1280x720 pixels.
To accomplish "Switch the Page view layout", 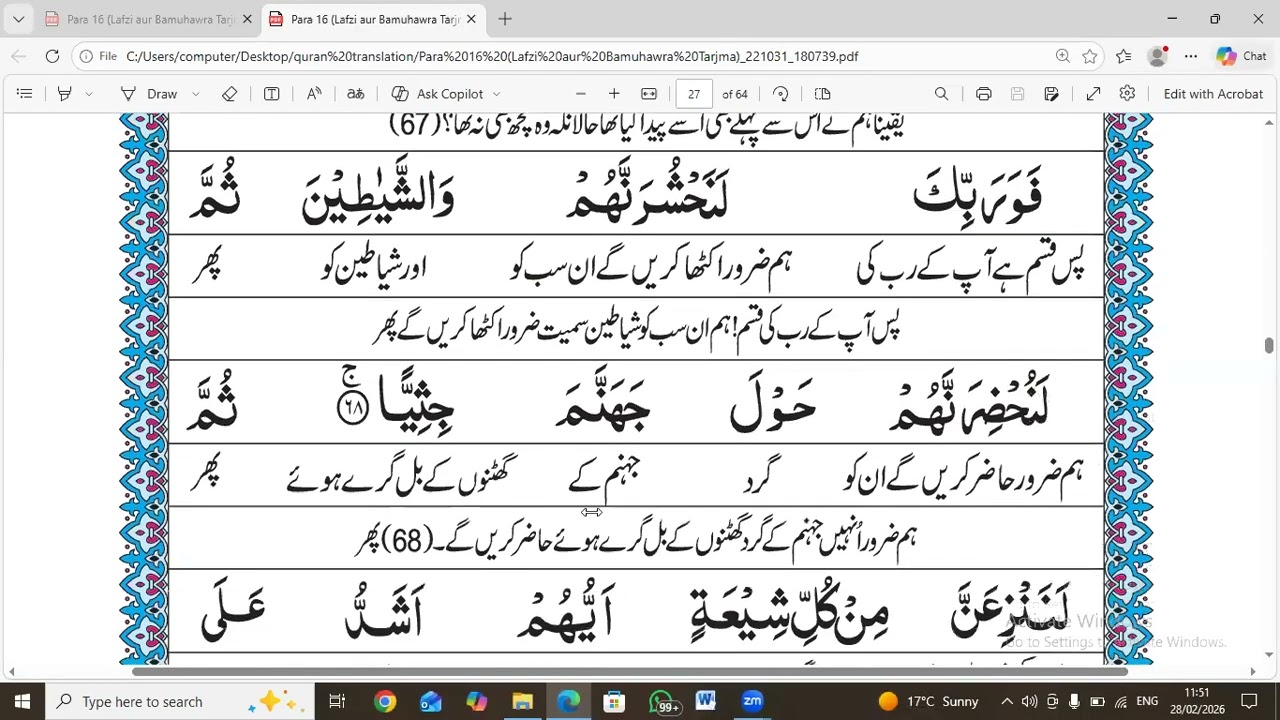I will 823,94.
